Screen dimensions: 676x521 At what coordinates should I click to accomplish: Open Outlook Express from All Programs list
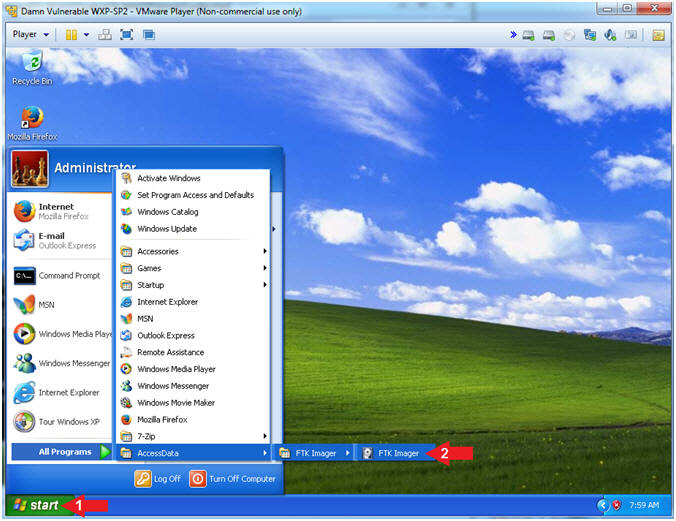point(192,336)
